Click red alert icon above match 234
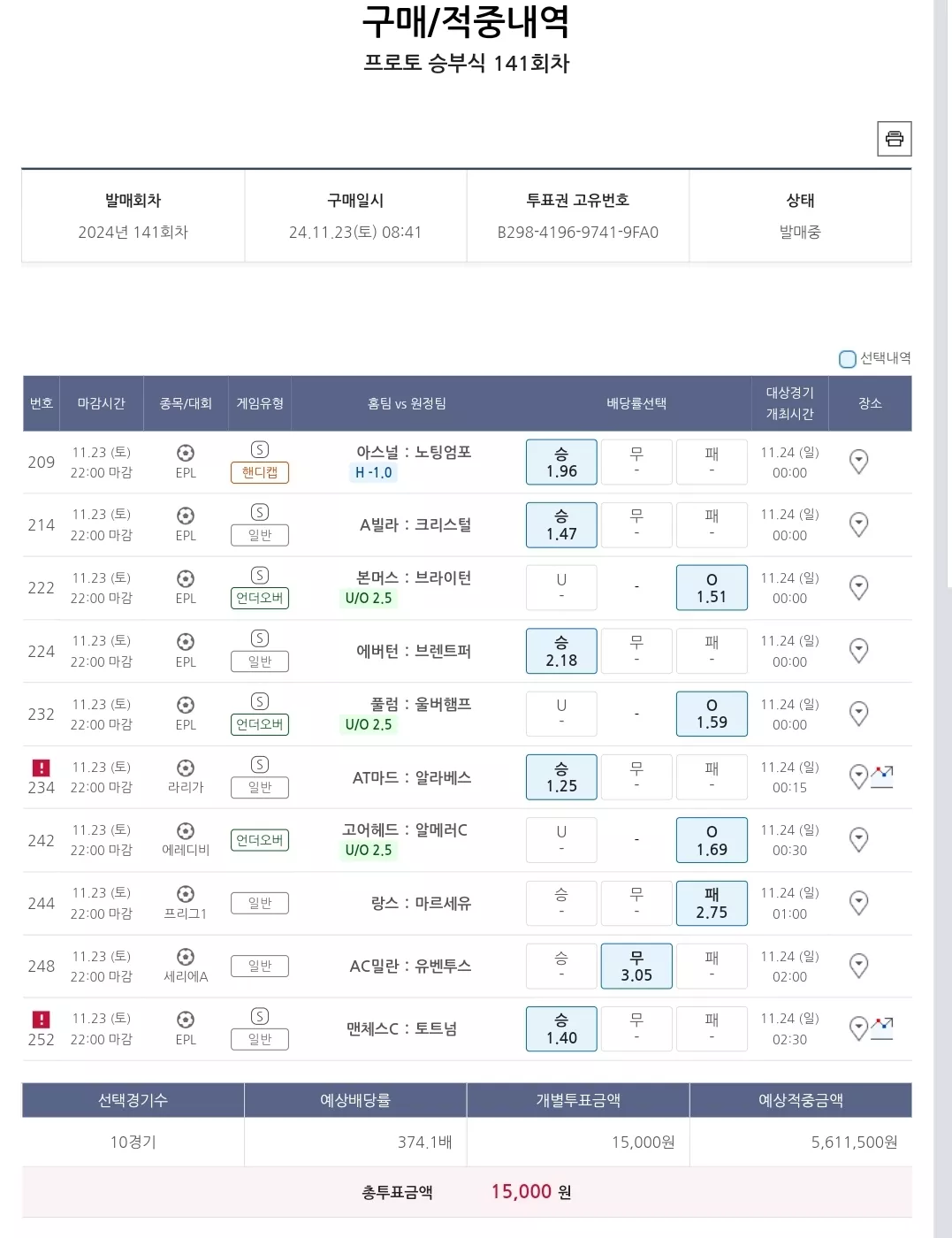This screenshot has height=1238, width=952. pyautogui.click(x=41, y=768)
